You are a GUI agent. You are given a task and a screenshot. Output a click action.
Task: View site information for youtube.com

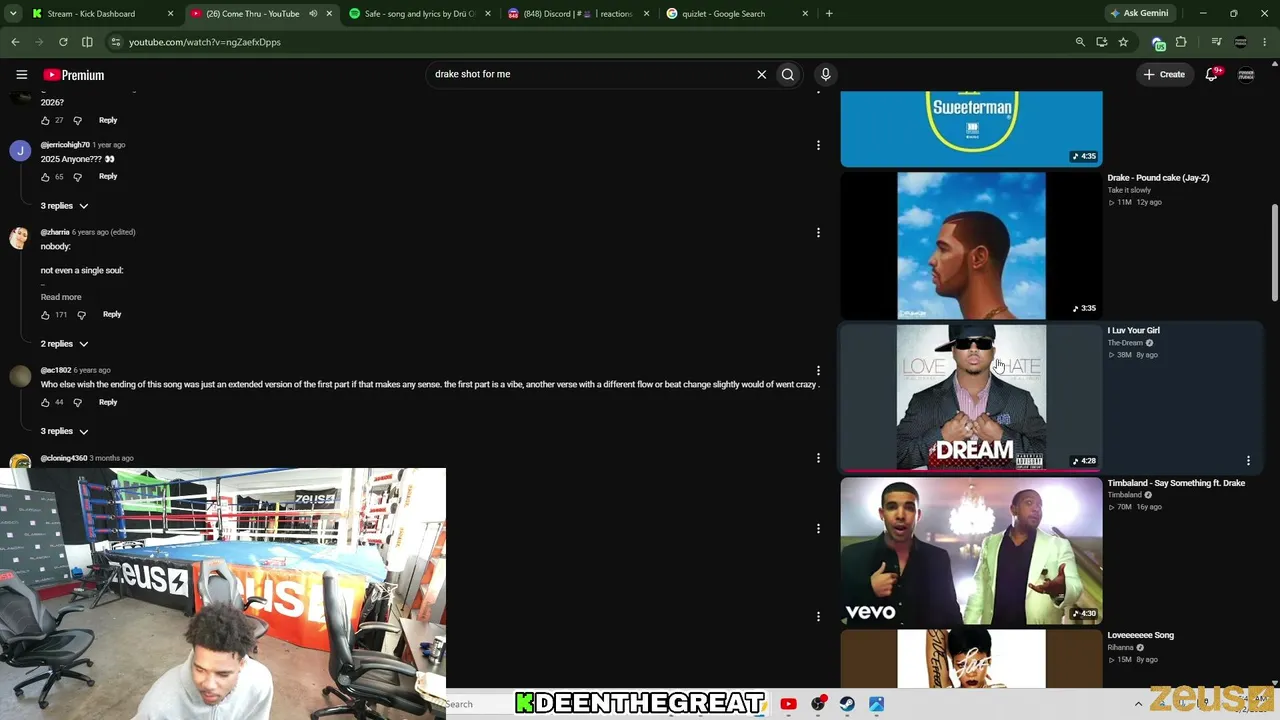[x=116, y=42]
